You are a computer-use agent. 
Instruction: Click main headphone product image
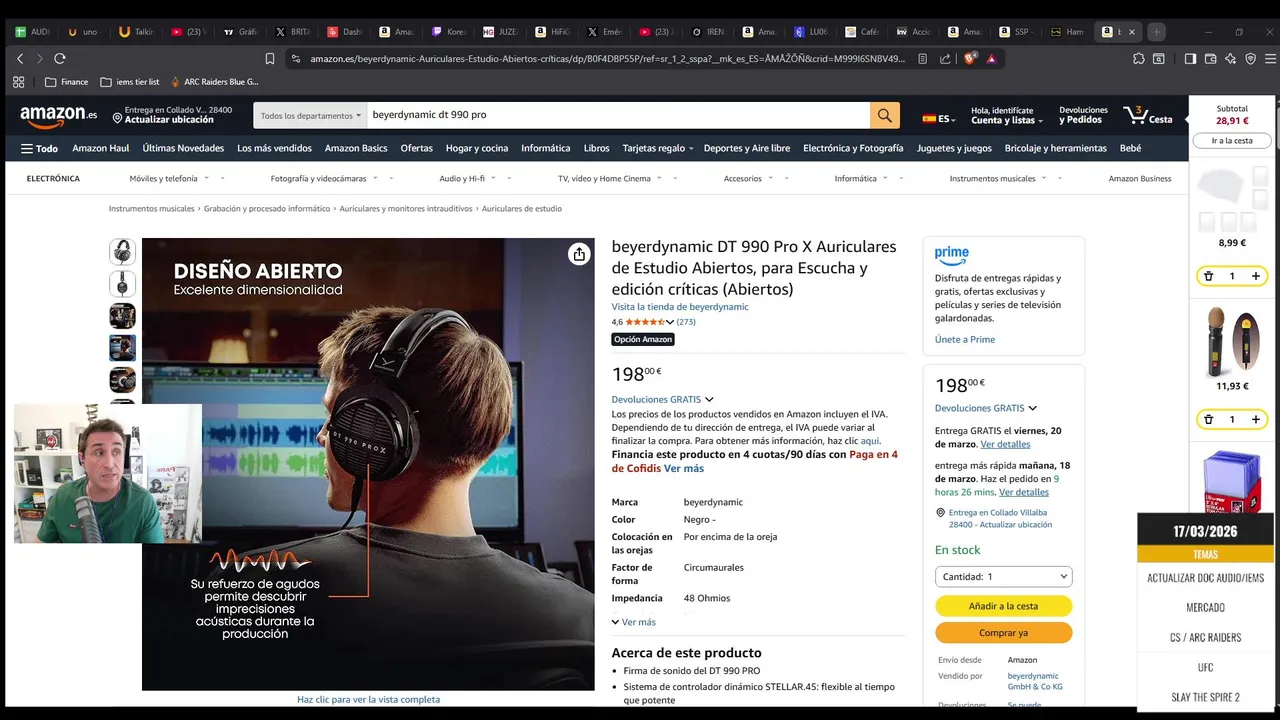(x=368, y=464)
